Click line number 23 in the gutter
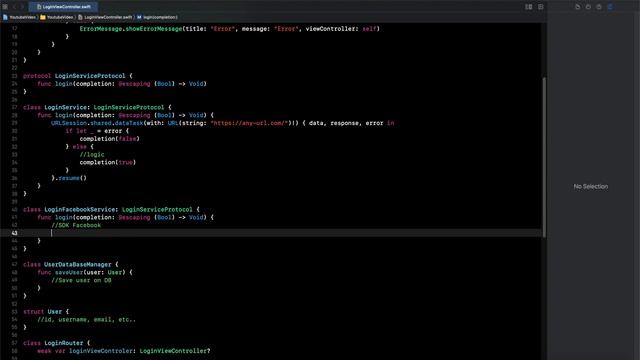 pos(14,76)
